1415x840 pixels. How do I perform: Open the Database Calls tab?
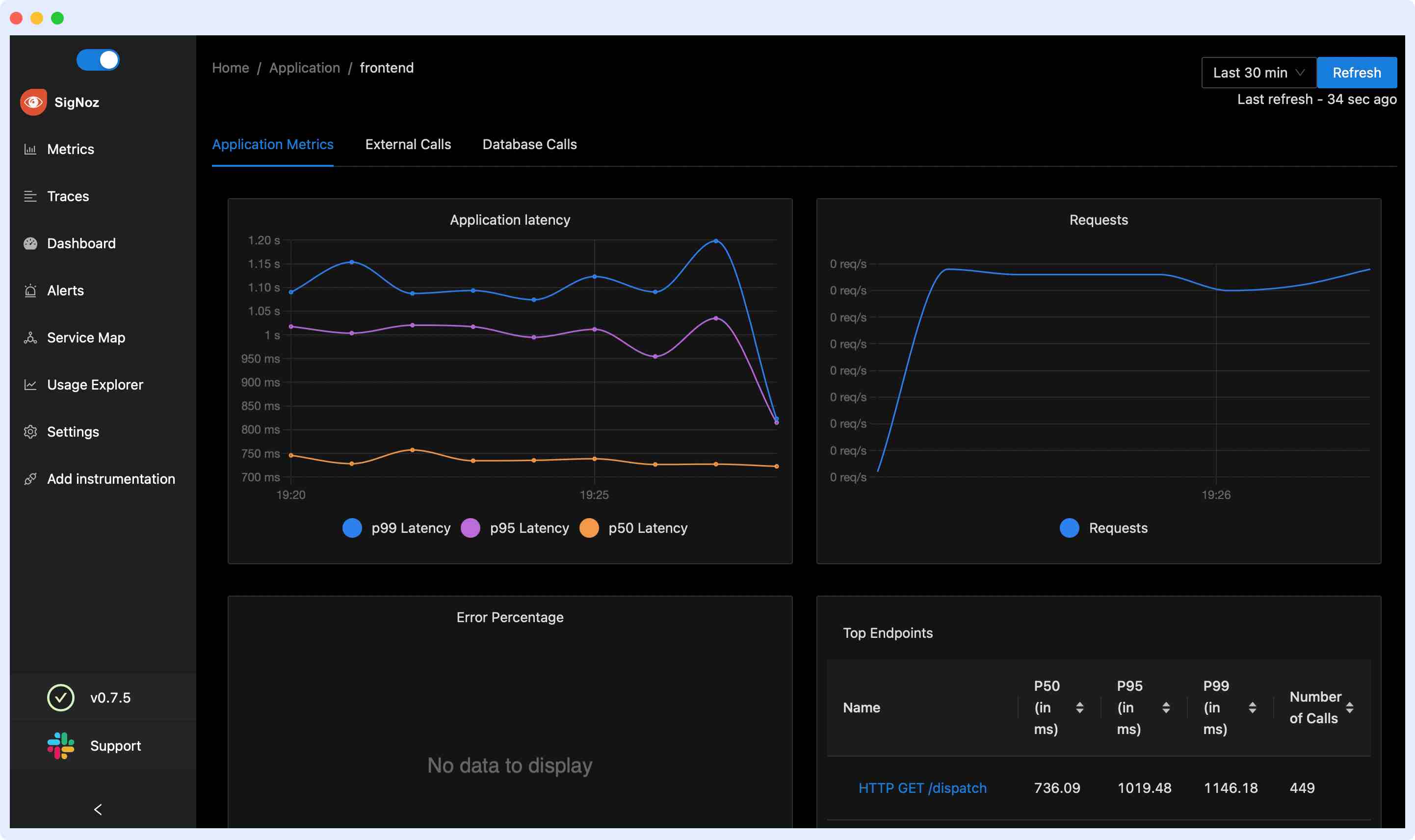[529, 144]
